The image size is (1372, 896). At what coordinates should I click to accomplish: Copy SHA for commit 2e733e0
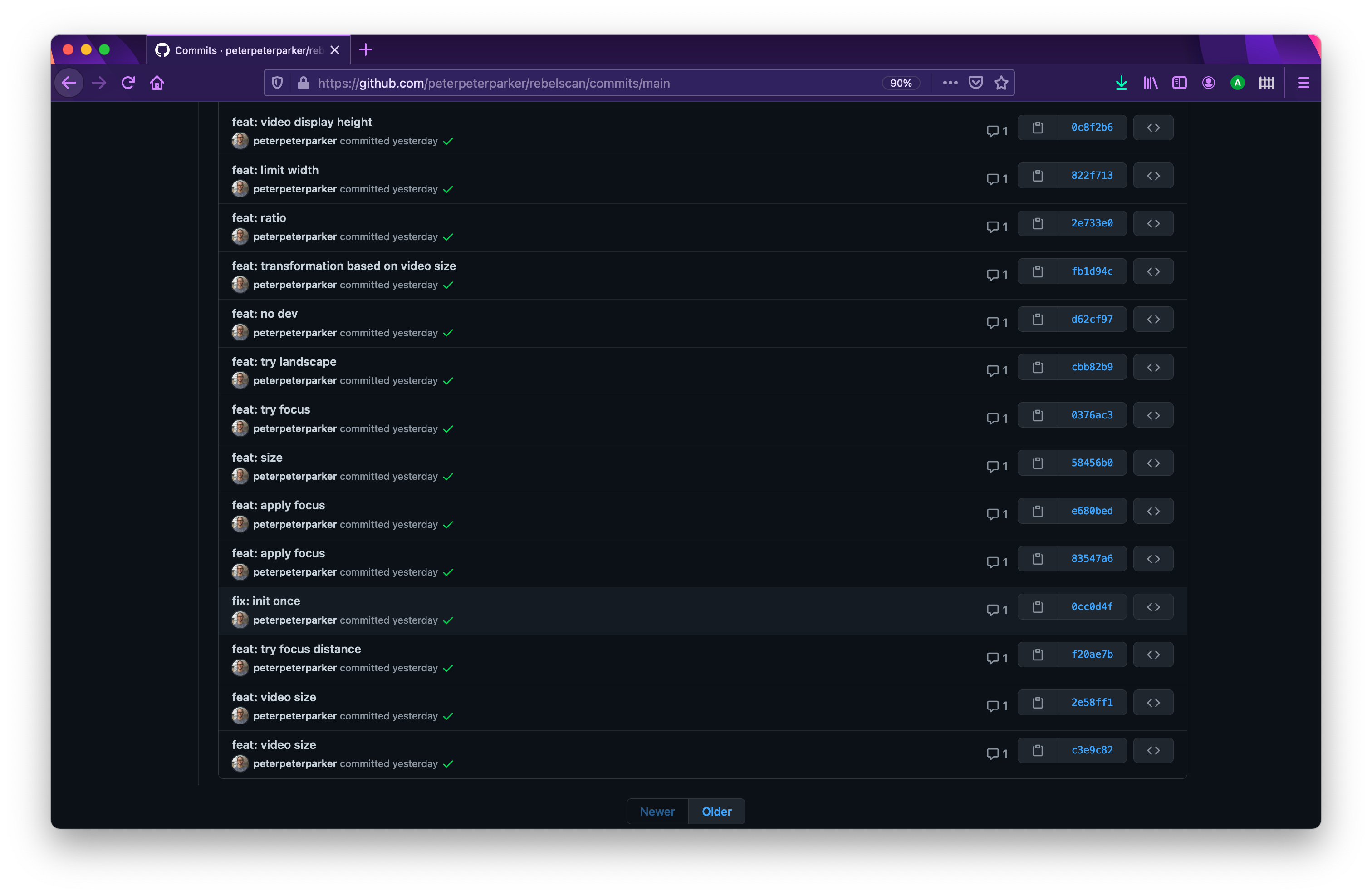(x=1038, y=224)
